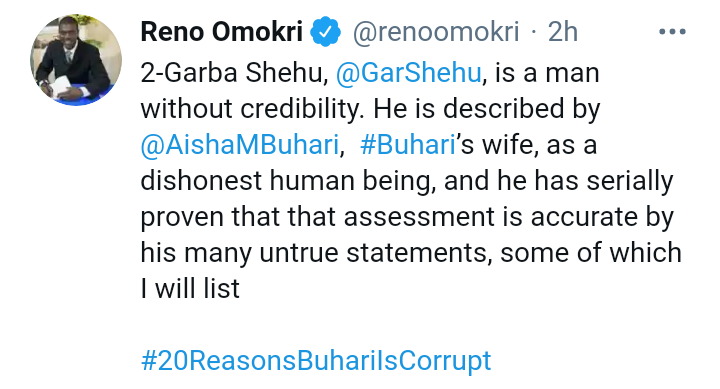This screenshot has height=389, width=720.
Task: Open the #20ReasonsBuhariIsCorrupt hashtag
Action: (x=316, y=361)
